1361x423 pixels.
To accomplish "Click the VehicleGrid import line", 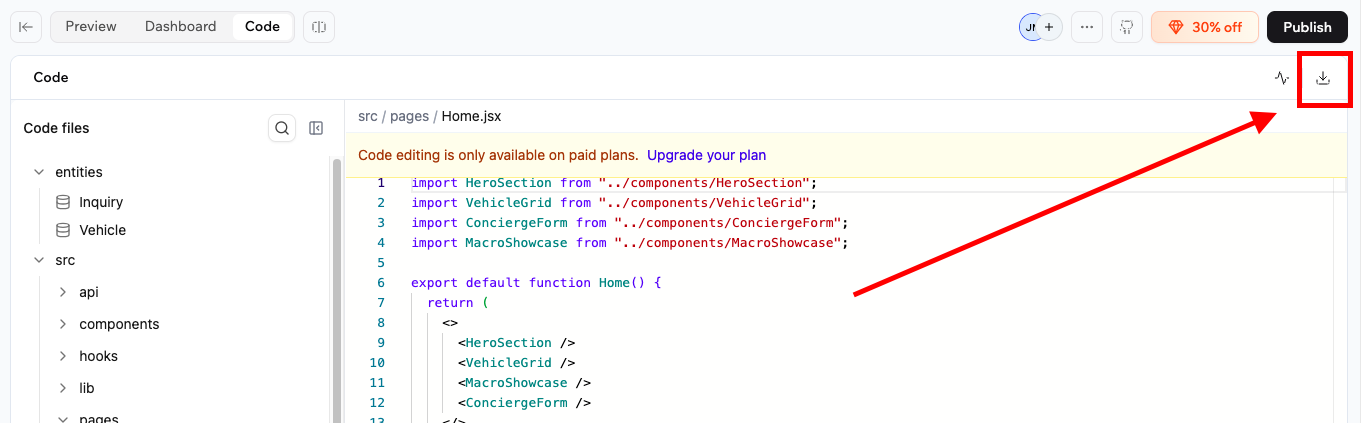I will coord(614,203).
